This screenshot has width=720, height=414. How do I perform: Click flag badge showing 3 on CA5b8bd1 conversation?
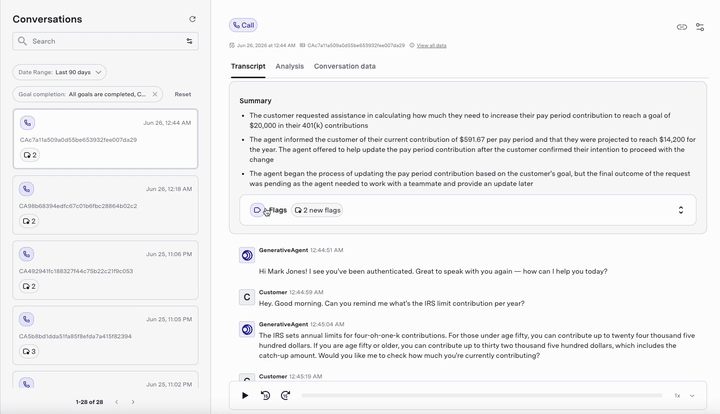[x=29, y=352]
